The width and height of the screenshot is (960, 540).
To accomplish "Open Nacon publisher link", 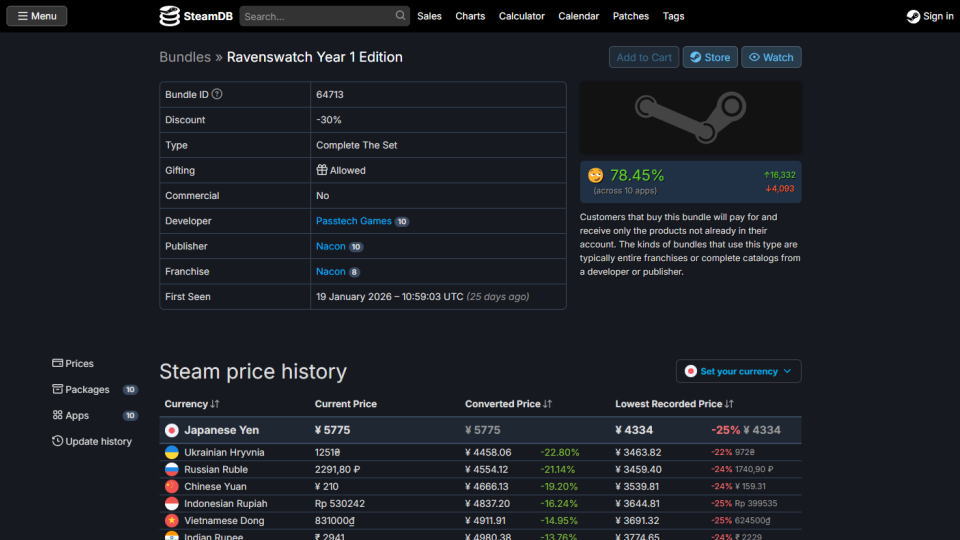I will pyautogui.click(x=331, y=246).
